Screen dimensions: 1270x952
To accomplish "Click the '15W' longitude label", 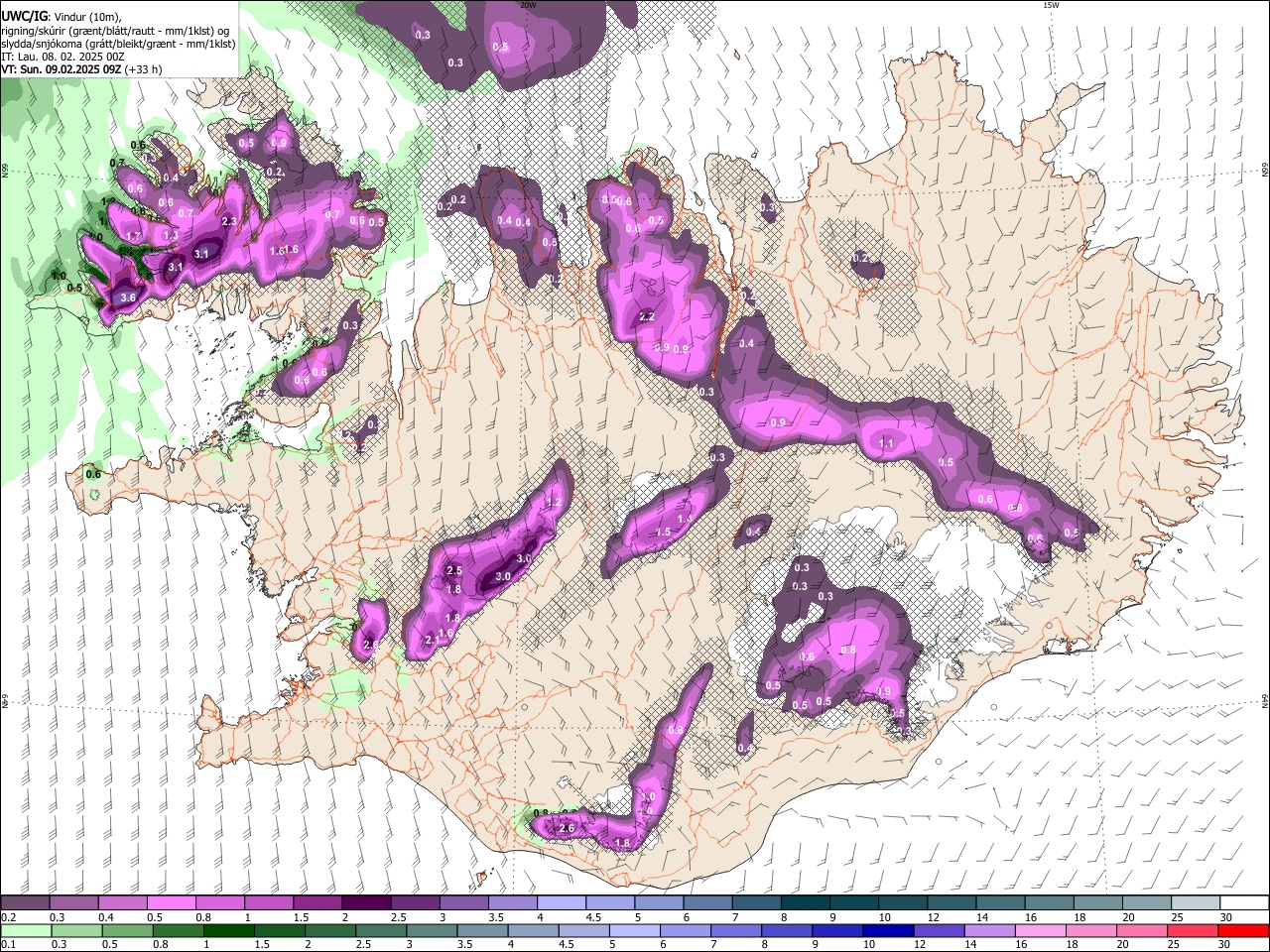I will tap(1051, 5).
